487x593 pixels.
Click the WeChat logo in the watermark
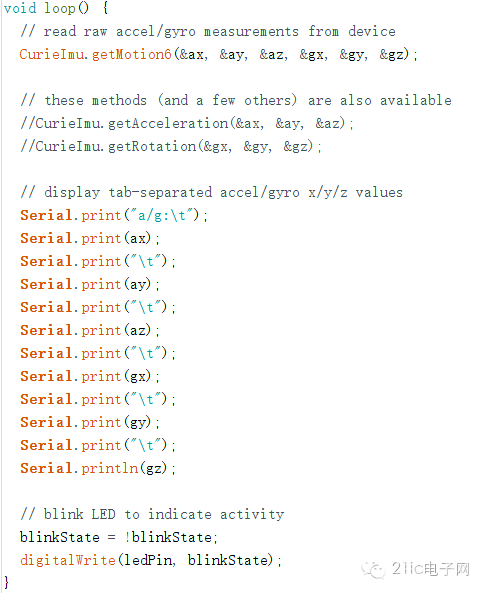373,569
